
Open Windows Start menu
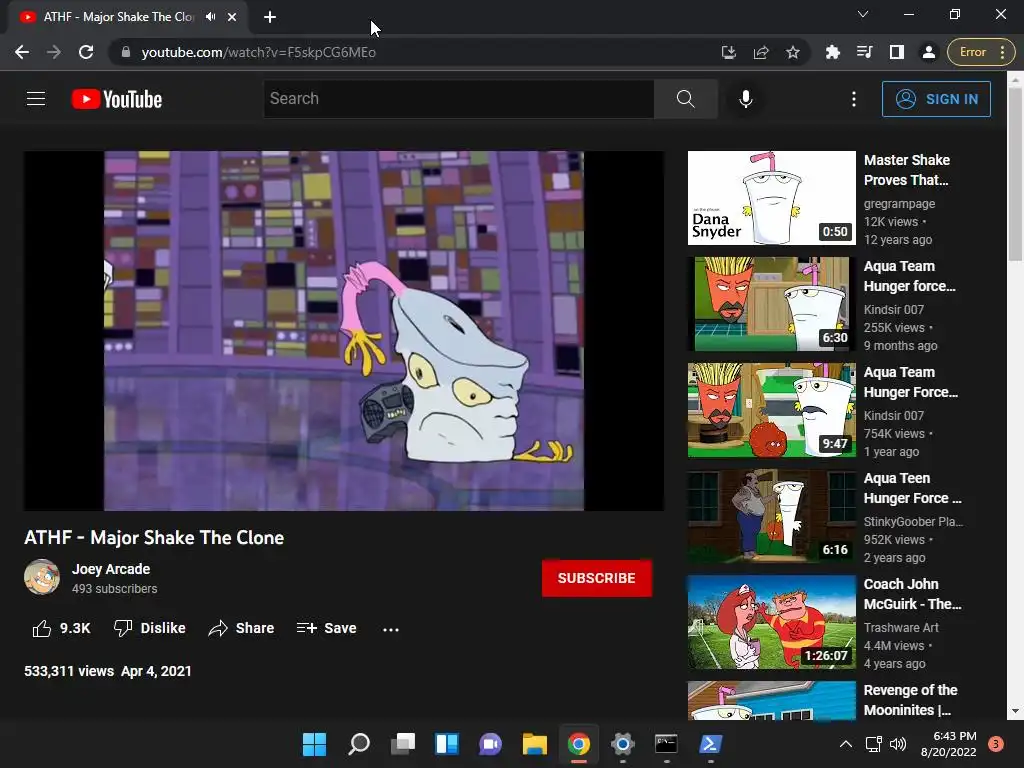coord(314,744)
